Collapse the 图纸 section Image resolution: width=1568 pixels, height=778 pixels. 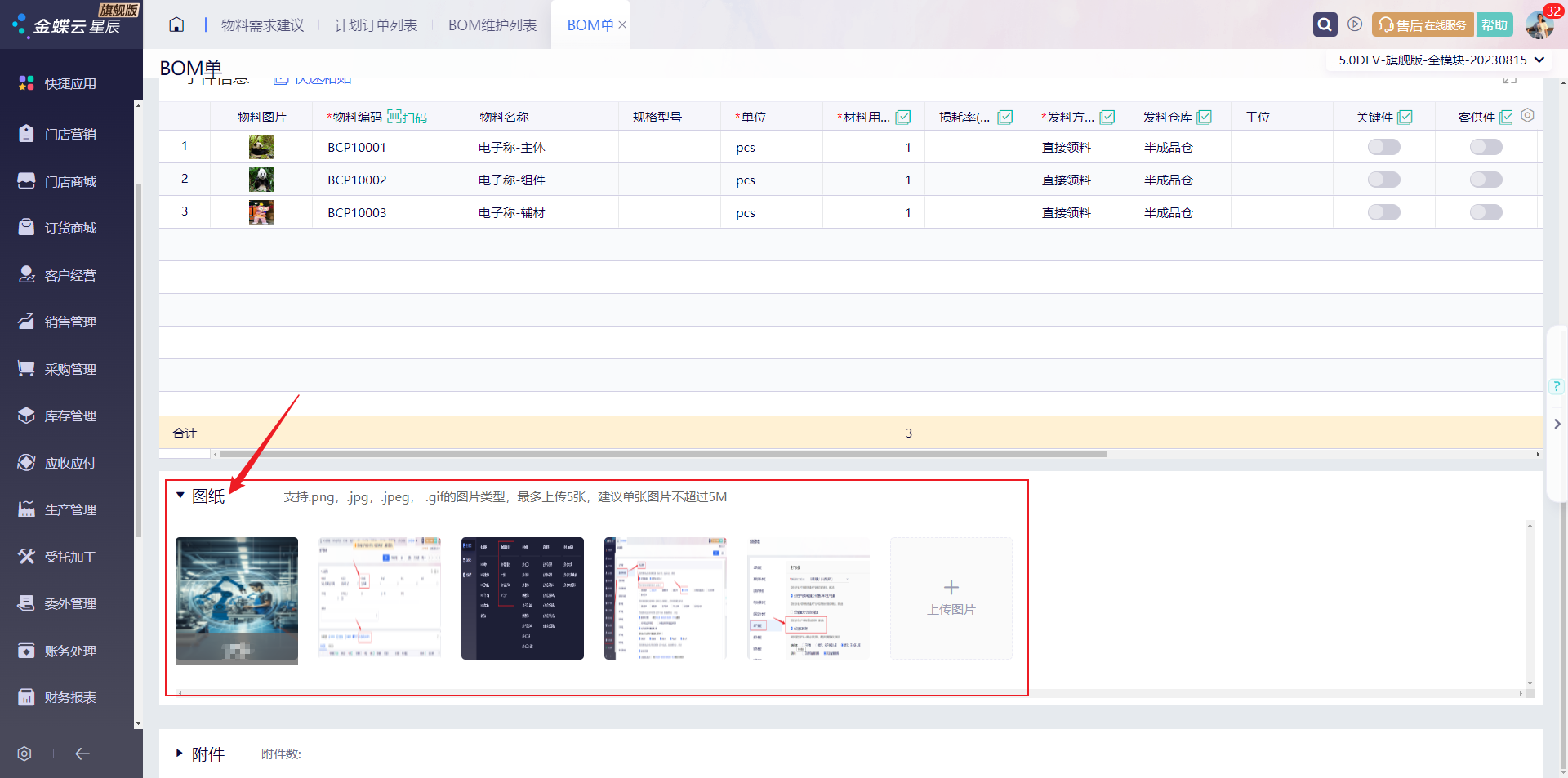[x=180, y=495]
